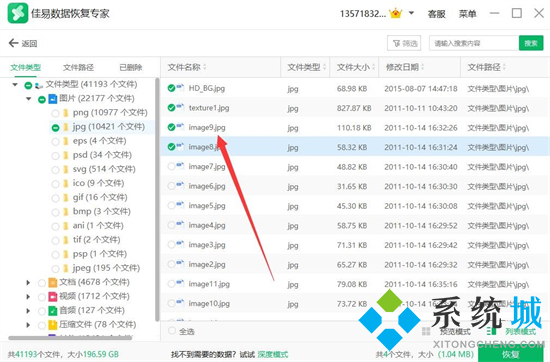Screen dimensions: 550x362
Task: Uncheck the image9.jpg file checkbox
Action: pyautogui.click(x=171, y=127)
